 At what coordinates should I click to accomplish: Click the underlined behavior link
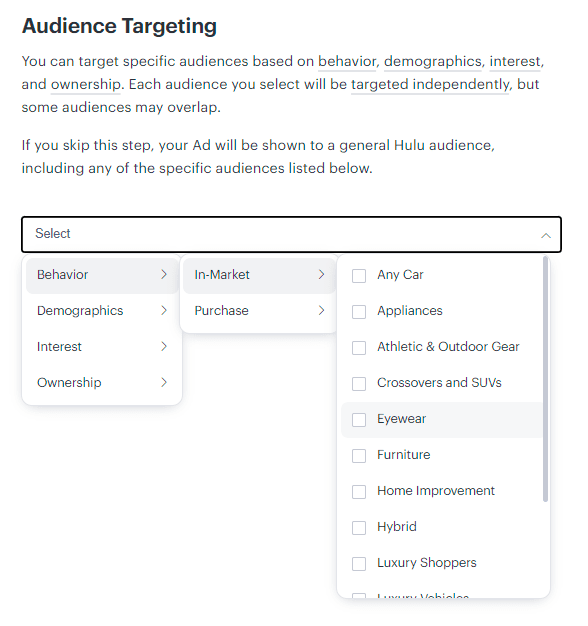click(347, 61)
